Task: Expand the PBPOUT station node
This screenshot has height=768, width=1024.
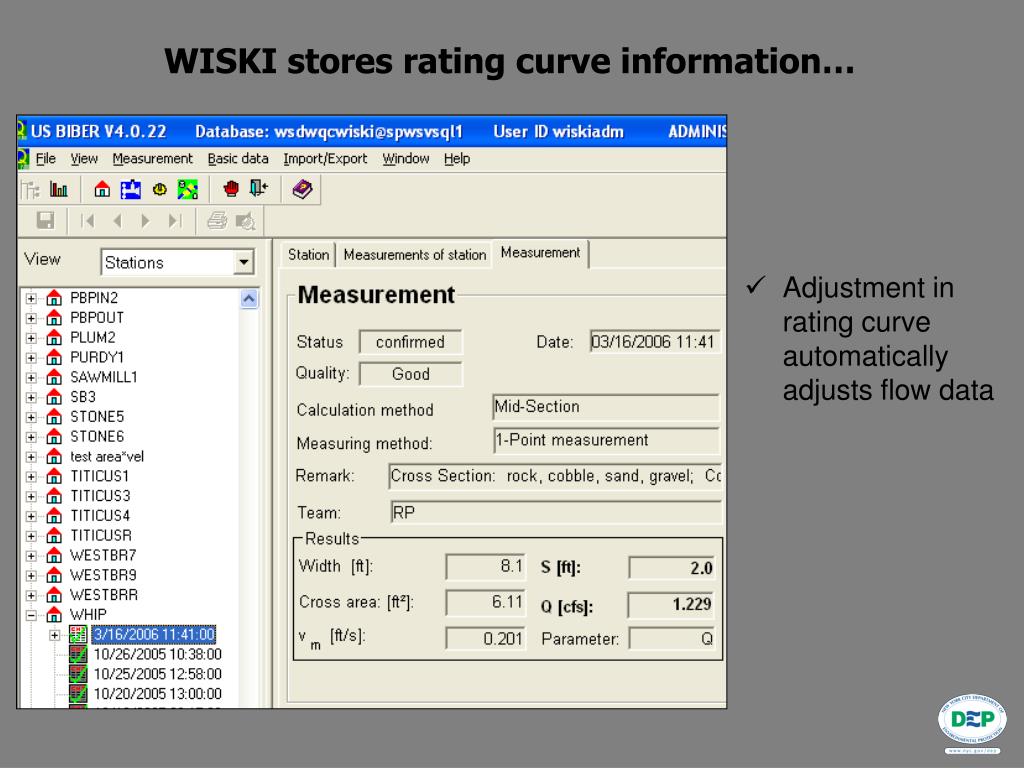Action: point(31,319)
